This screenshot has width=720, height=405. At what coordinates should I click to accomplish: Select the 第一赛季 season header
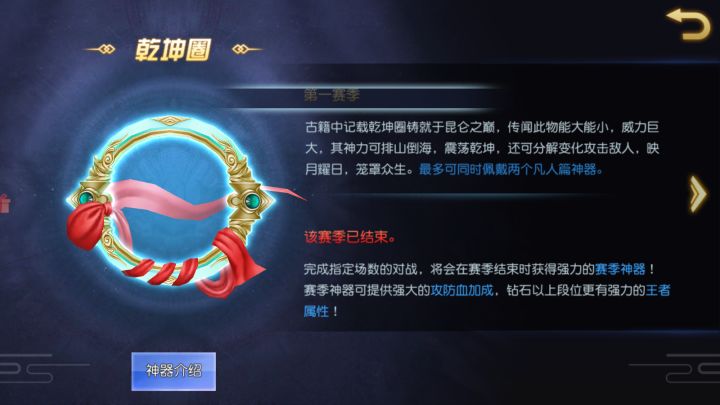[x=332, y=95]
